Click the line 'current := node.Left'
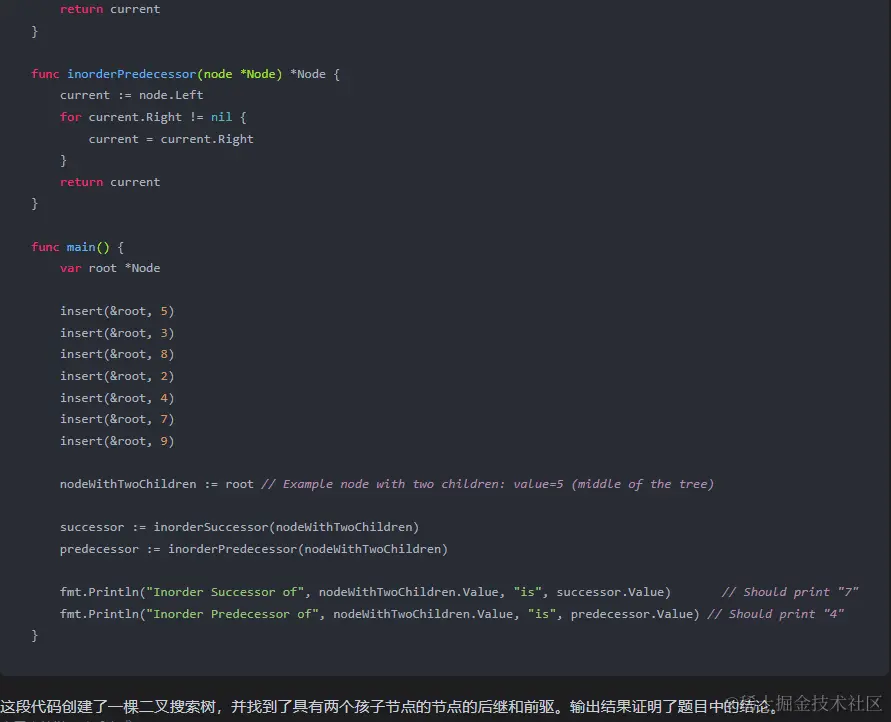891x722 pixels. click(x=131, y=95)
